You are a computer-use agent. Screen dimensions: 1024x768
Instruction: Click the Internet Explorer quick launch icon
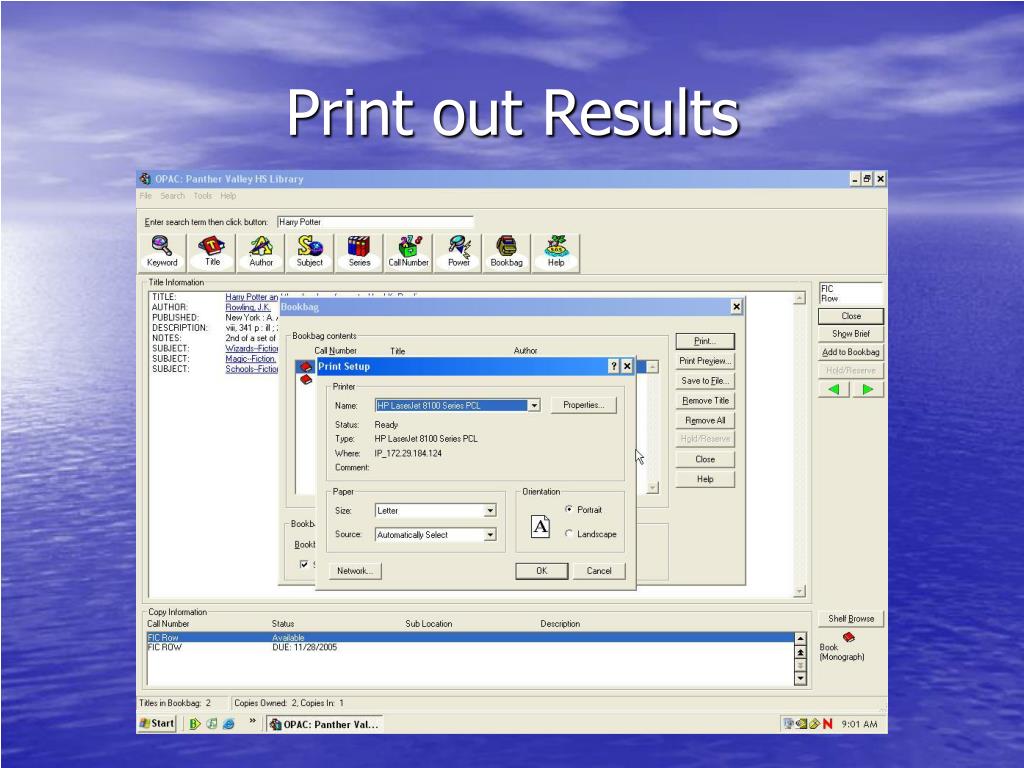tap(229, 724)
